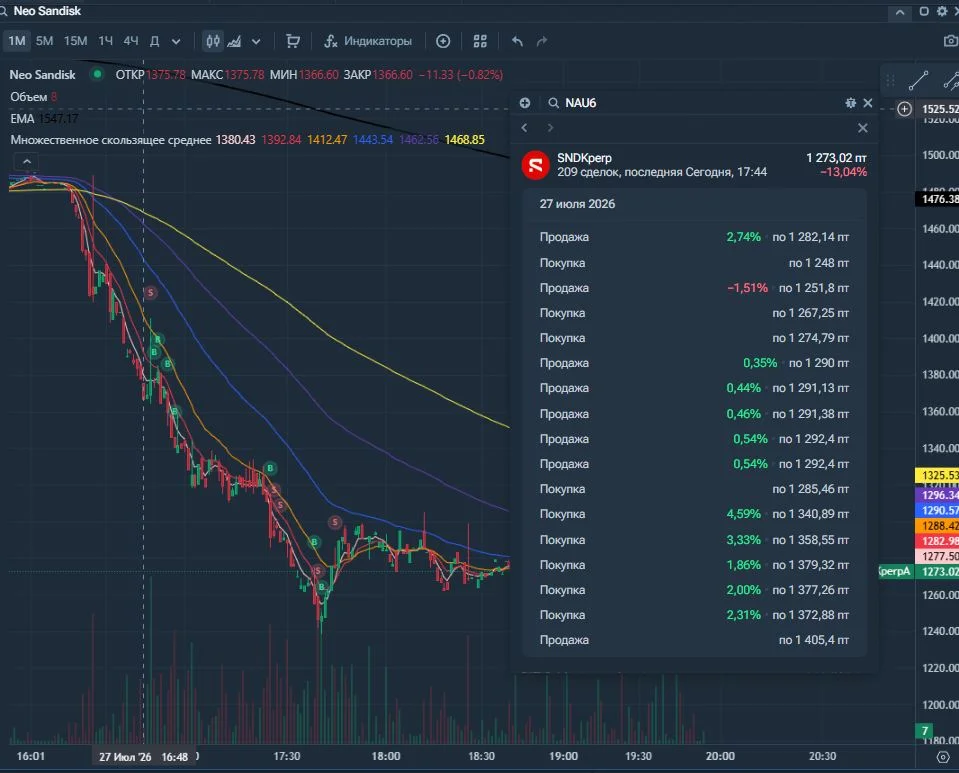Screen dimensions: 959x773
Task: Click the S sell marker near 16:48
Action: point(150,293)
